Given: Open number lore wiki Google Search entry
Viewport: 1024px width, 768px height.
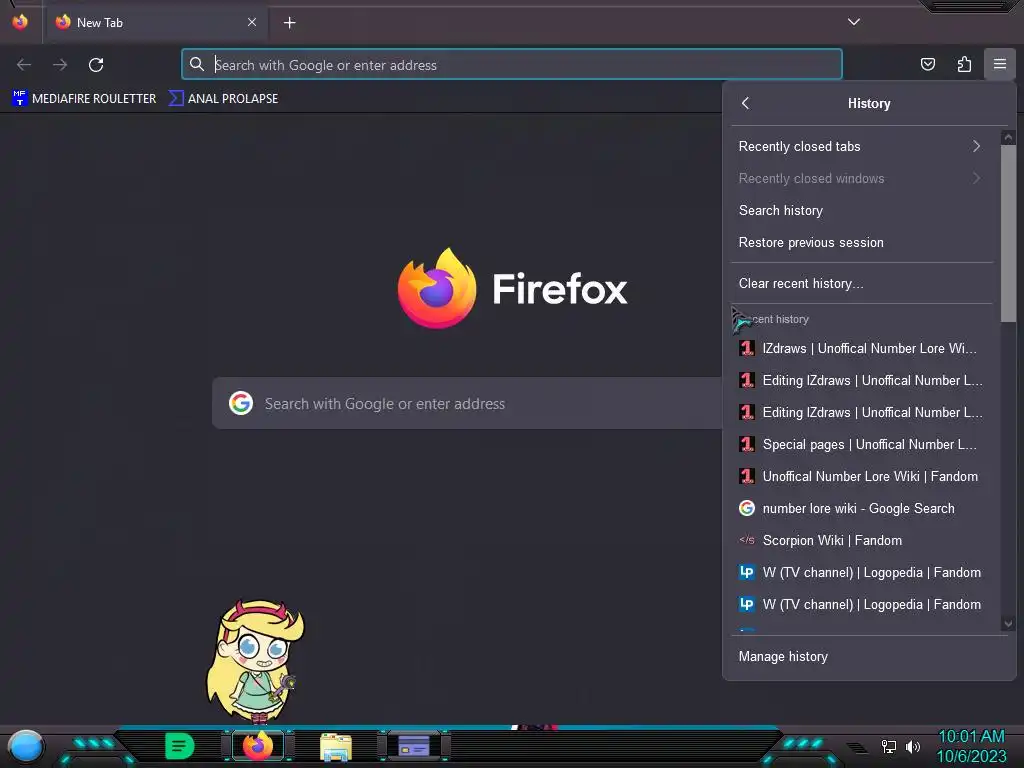Looking at the screenshot, I should [861, 508].
